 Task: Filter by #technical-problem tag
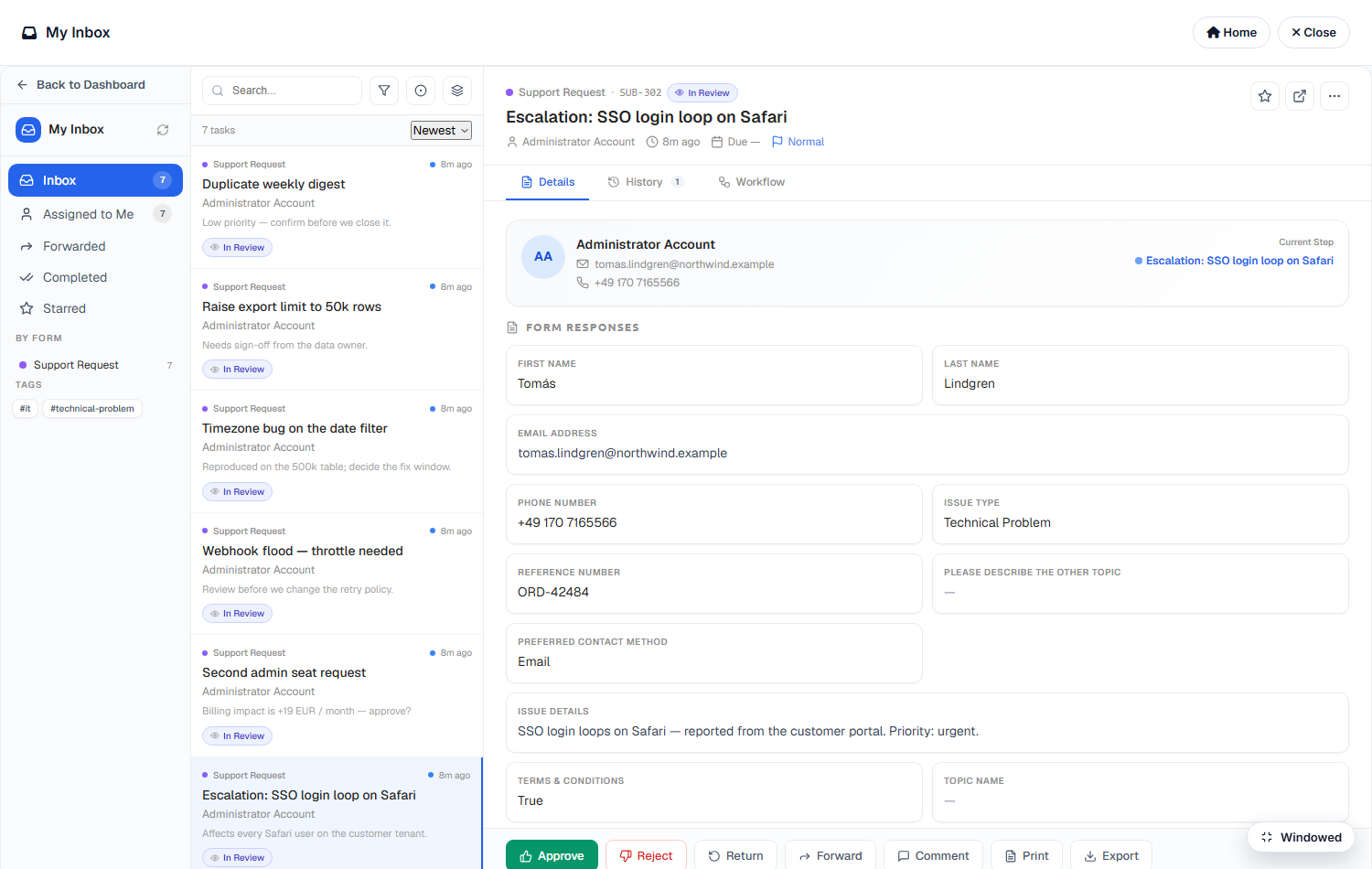tap(92, 409)
